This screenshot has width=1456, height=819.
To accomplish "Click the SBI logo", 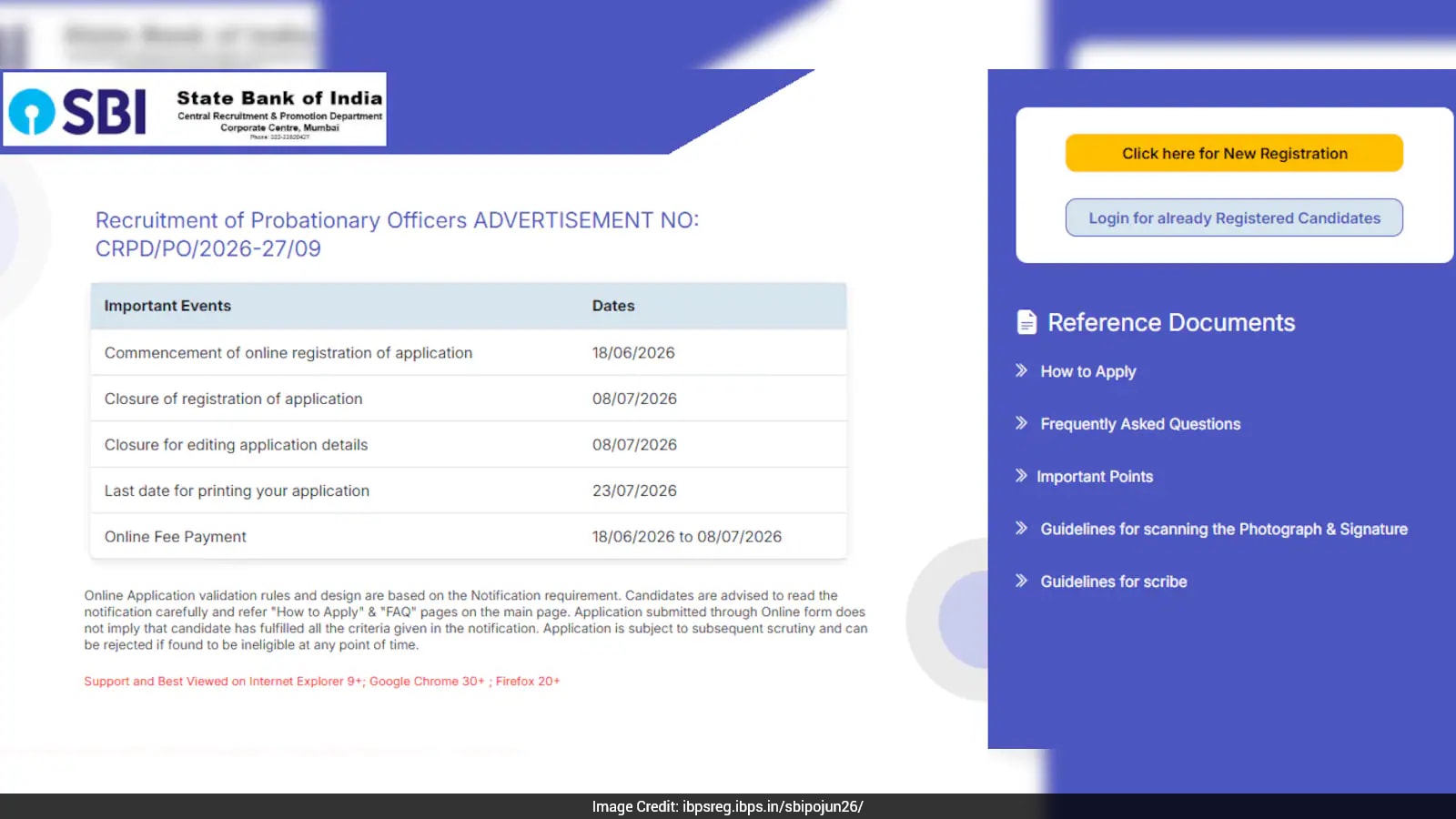I will click(x=77, y=111).
